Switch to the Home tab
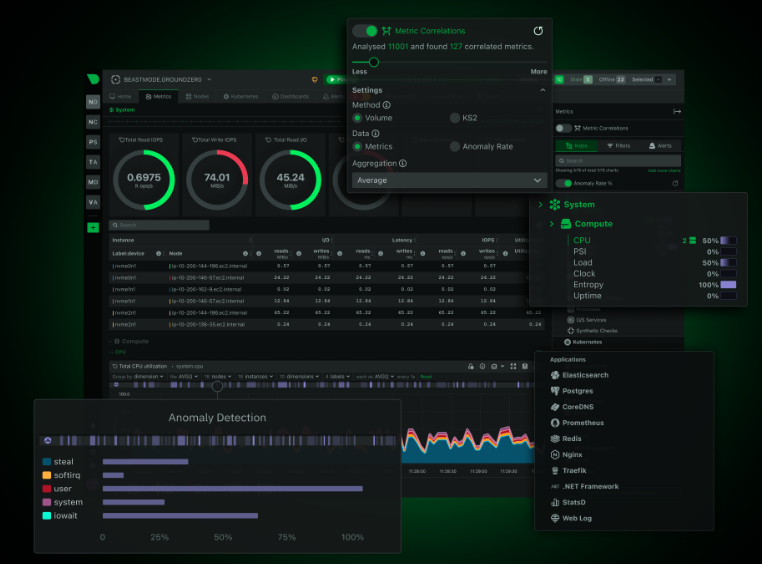The width and height of the screenshot is (762, 564). (x=121, y=97)
